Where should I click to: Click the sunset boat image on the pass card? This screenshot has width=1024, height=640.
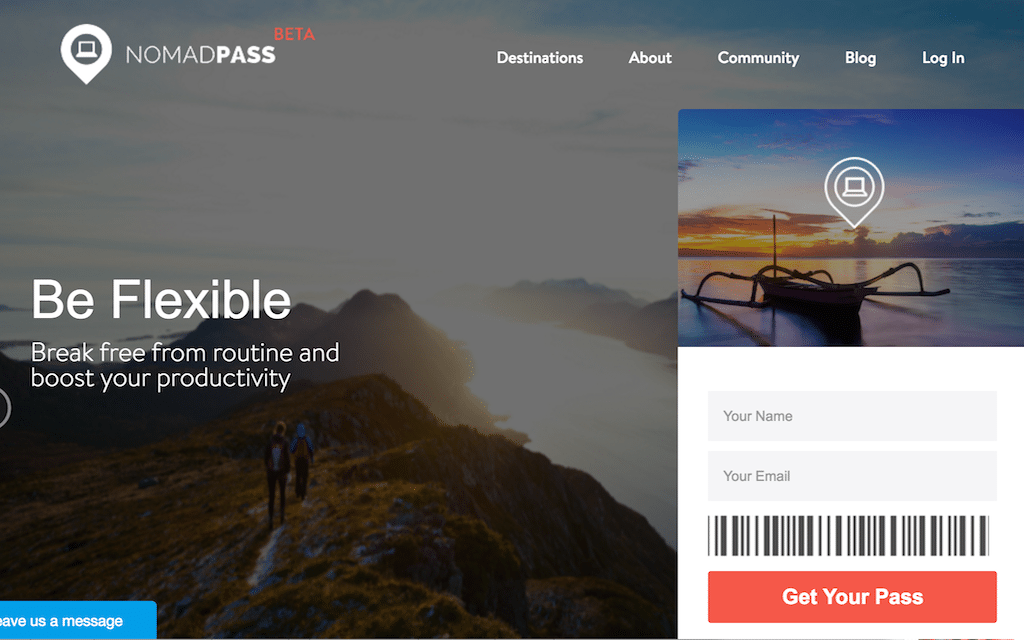pyautogui.click(x=851, y=227)
